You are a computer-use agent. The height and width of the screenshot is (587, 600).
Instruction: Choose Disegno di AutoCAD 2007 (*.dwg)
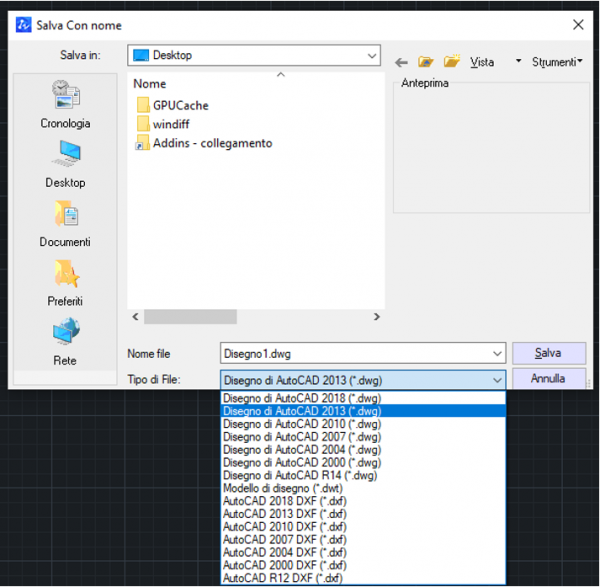click(363, 437)
